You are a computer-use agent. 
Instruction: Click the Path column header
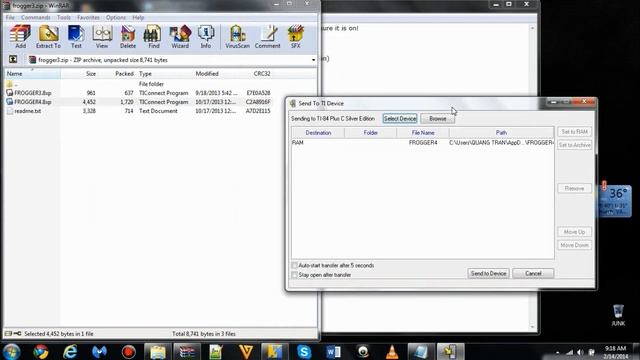pos(501,133)
